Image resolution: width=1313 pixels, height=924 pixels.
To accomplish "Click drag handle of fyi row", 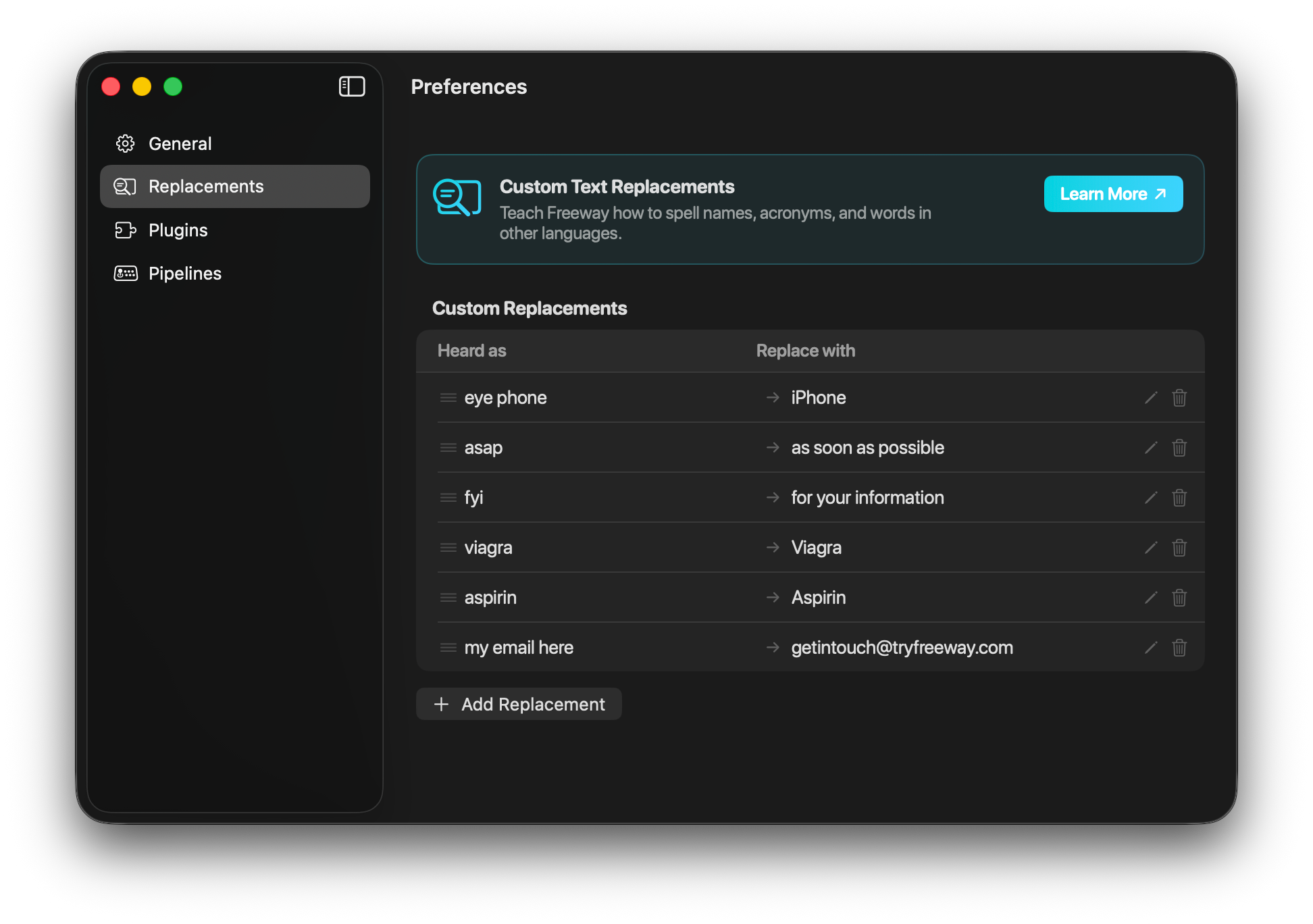I will 448,498.
